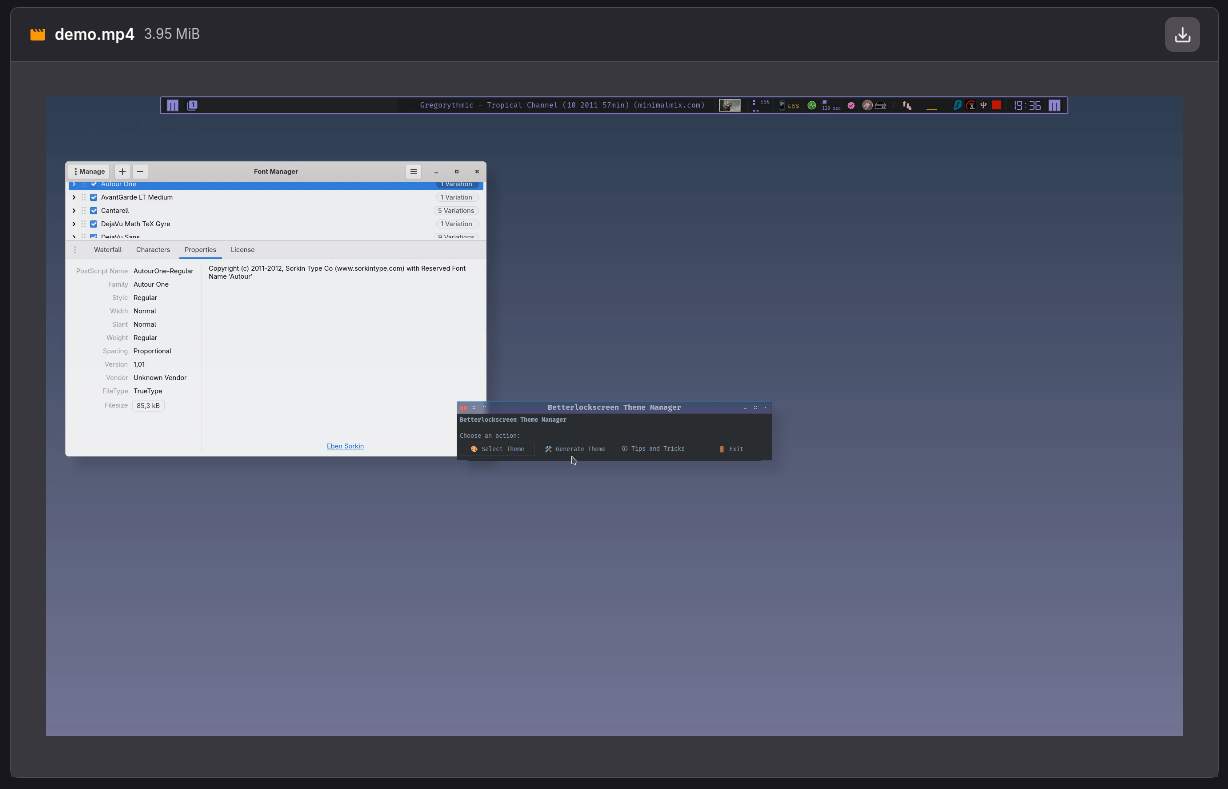
Task: Click the download icon for demo.mp4
Action: pos(1182,35)
